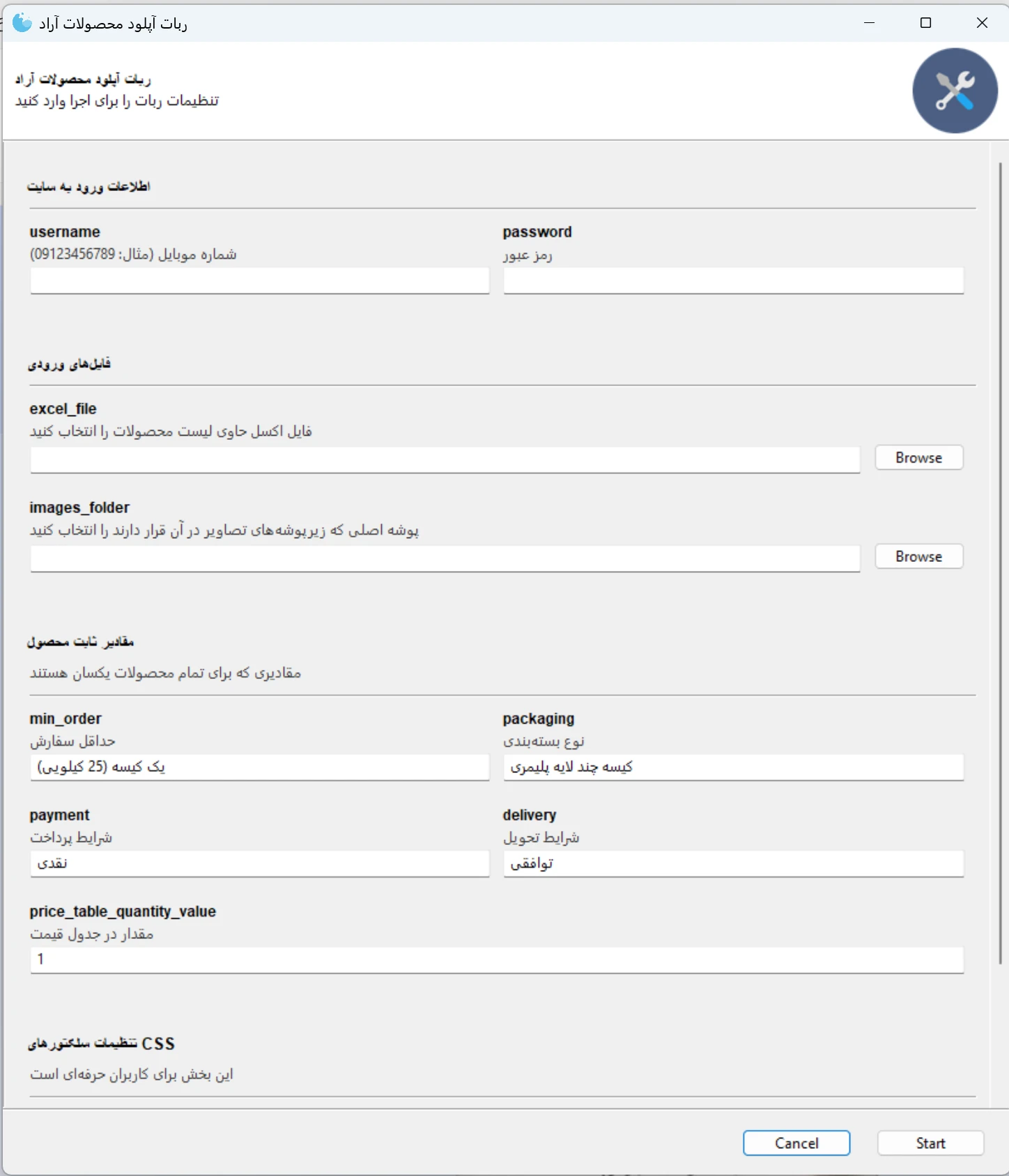The image size is (1009, 1176).
Task: Click the price_table_quantity_value field
Action: click(496, 959)
